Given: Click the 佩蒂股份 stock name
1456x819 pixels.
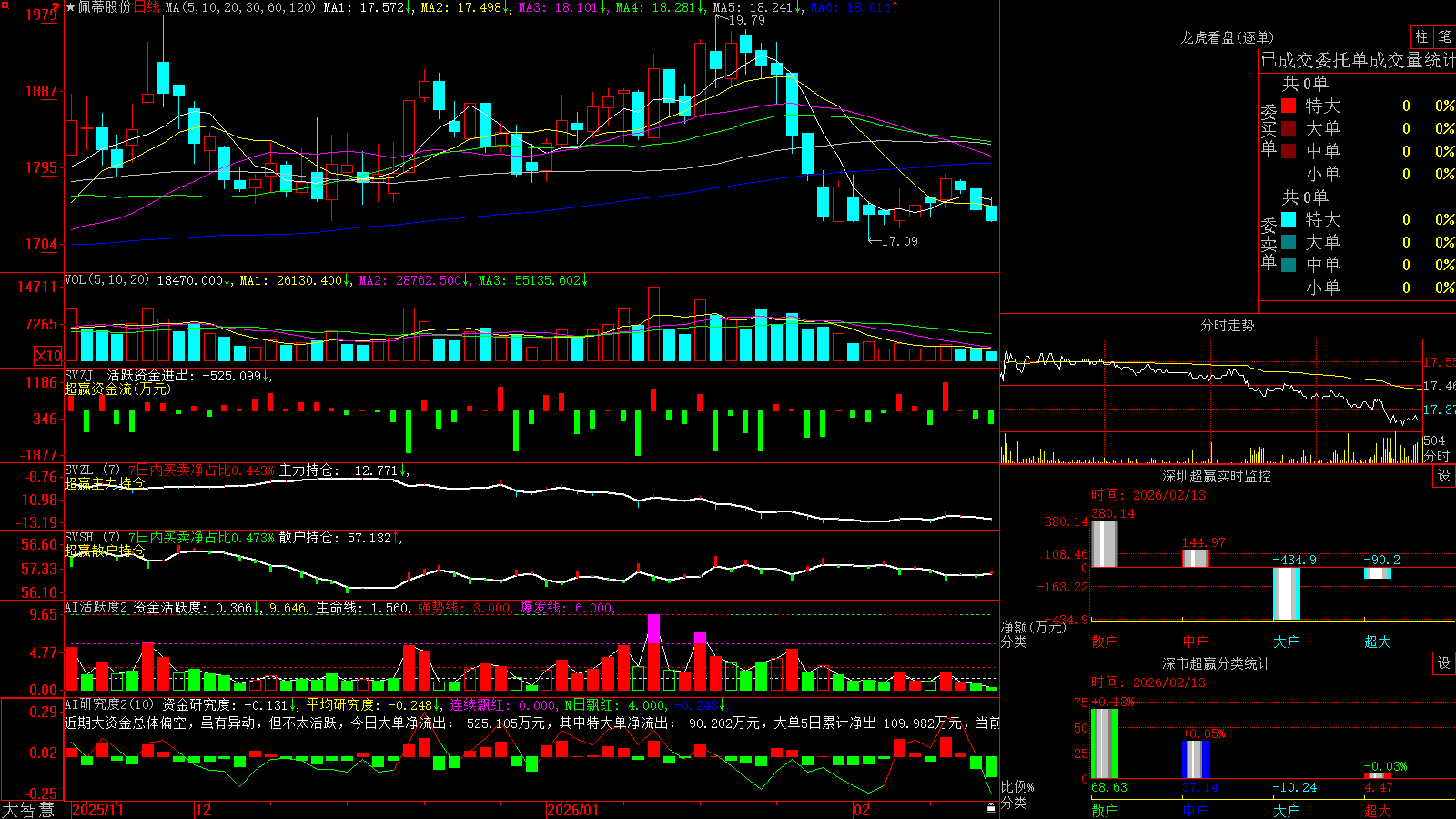Looking at the screenshot, I should [x=105, y=7].
